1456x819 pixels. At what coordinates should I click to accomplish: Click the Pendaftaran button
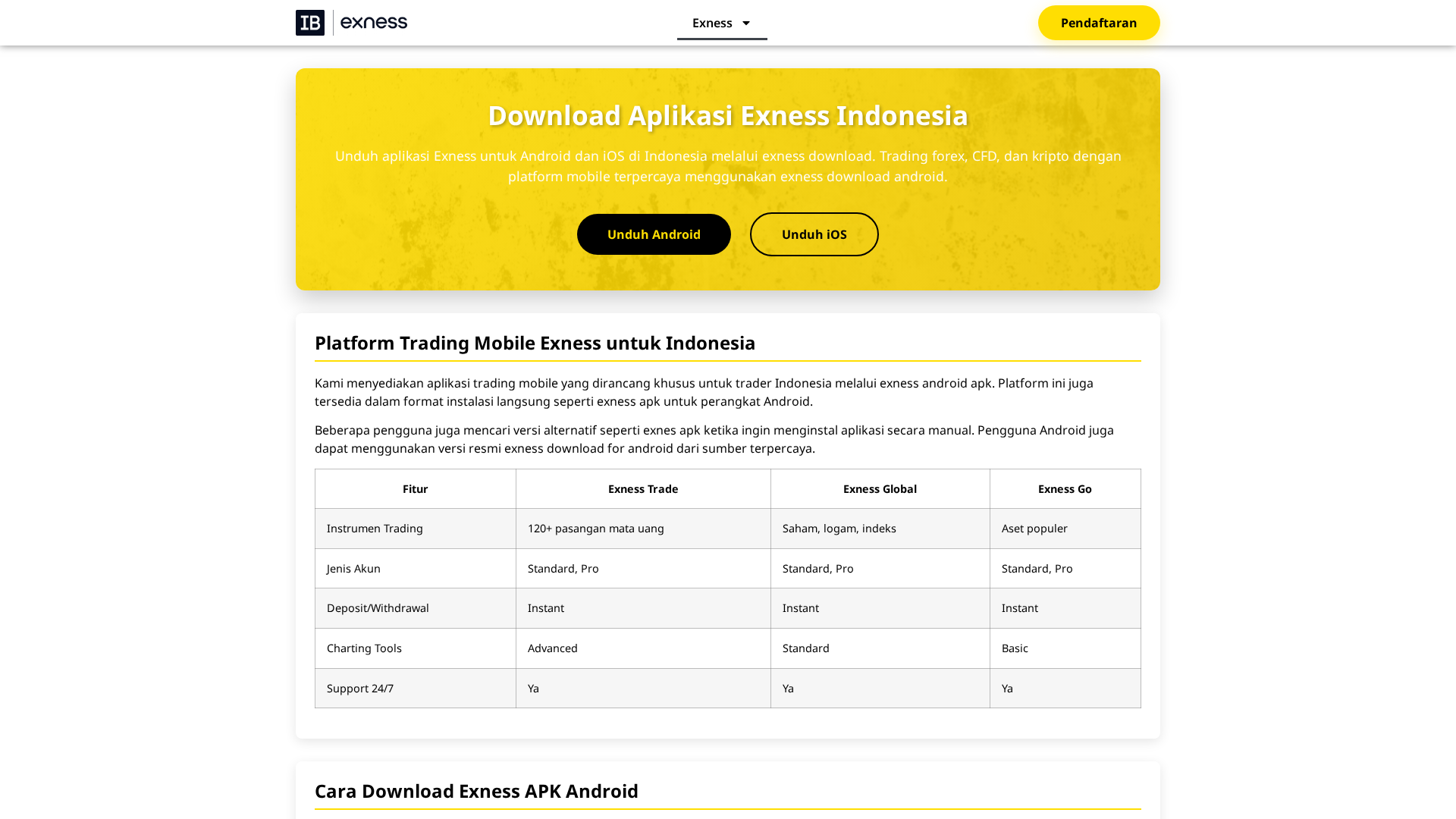(x=1098, y=23)
